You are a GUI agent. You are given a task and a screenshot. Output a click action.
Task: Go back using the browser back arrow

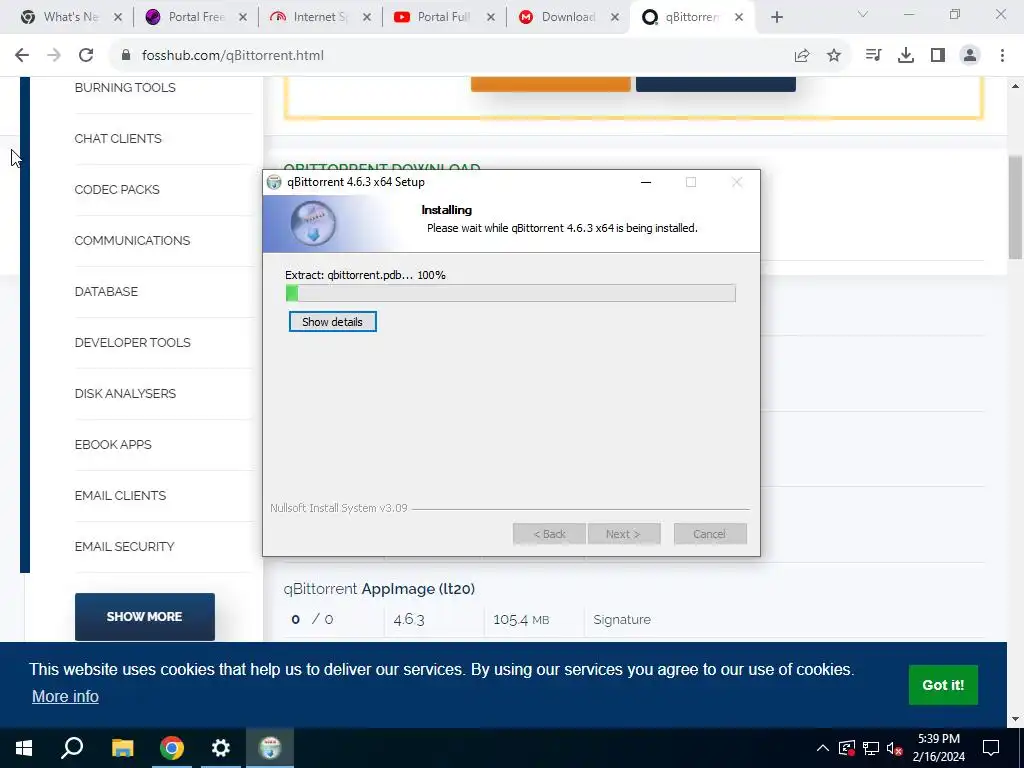[22, 56]
